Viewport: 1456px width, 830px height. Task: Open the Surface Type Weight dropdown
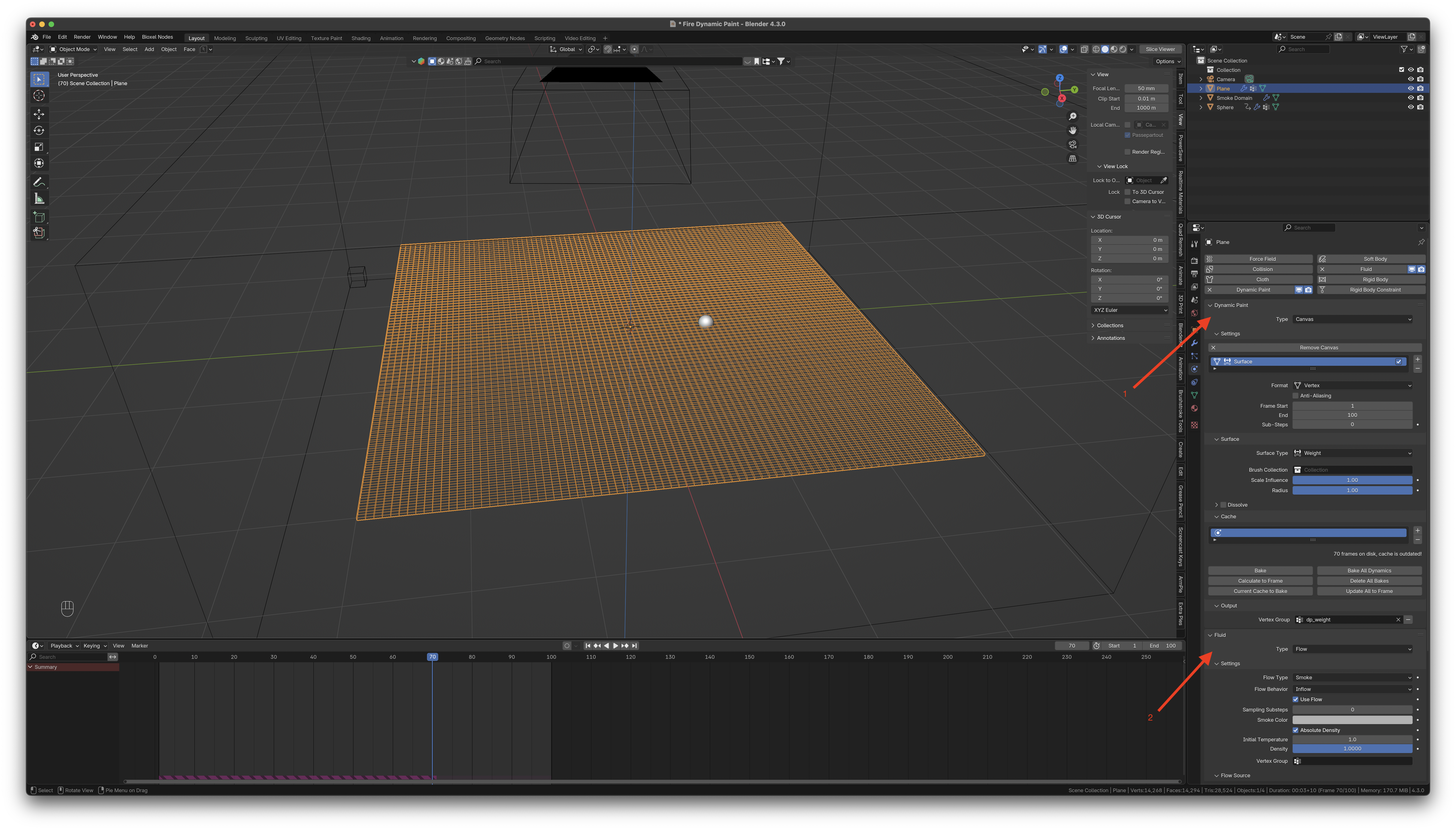(x=1352, y=453)
